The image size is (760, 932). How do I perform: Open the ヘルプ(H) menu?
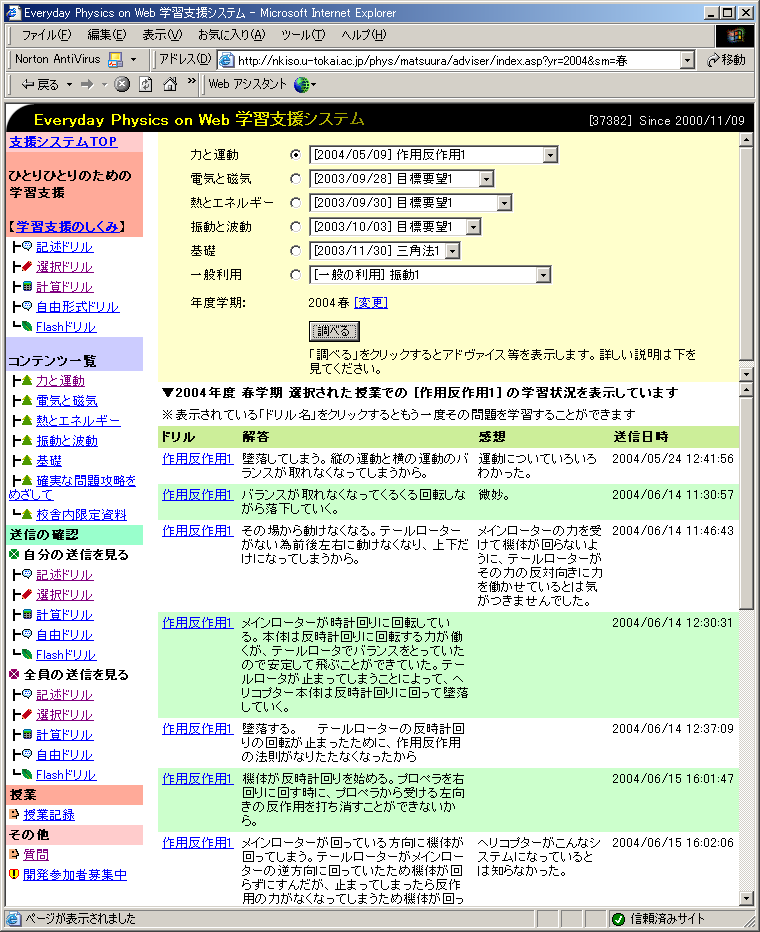364,35
